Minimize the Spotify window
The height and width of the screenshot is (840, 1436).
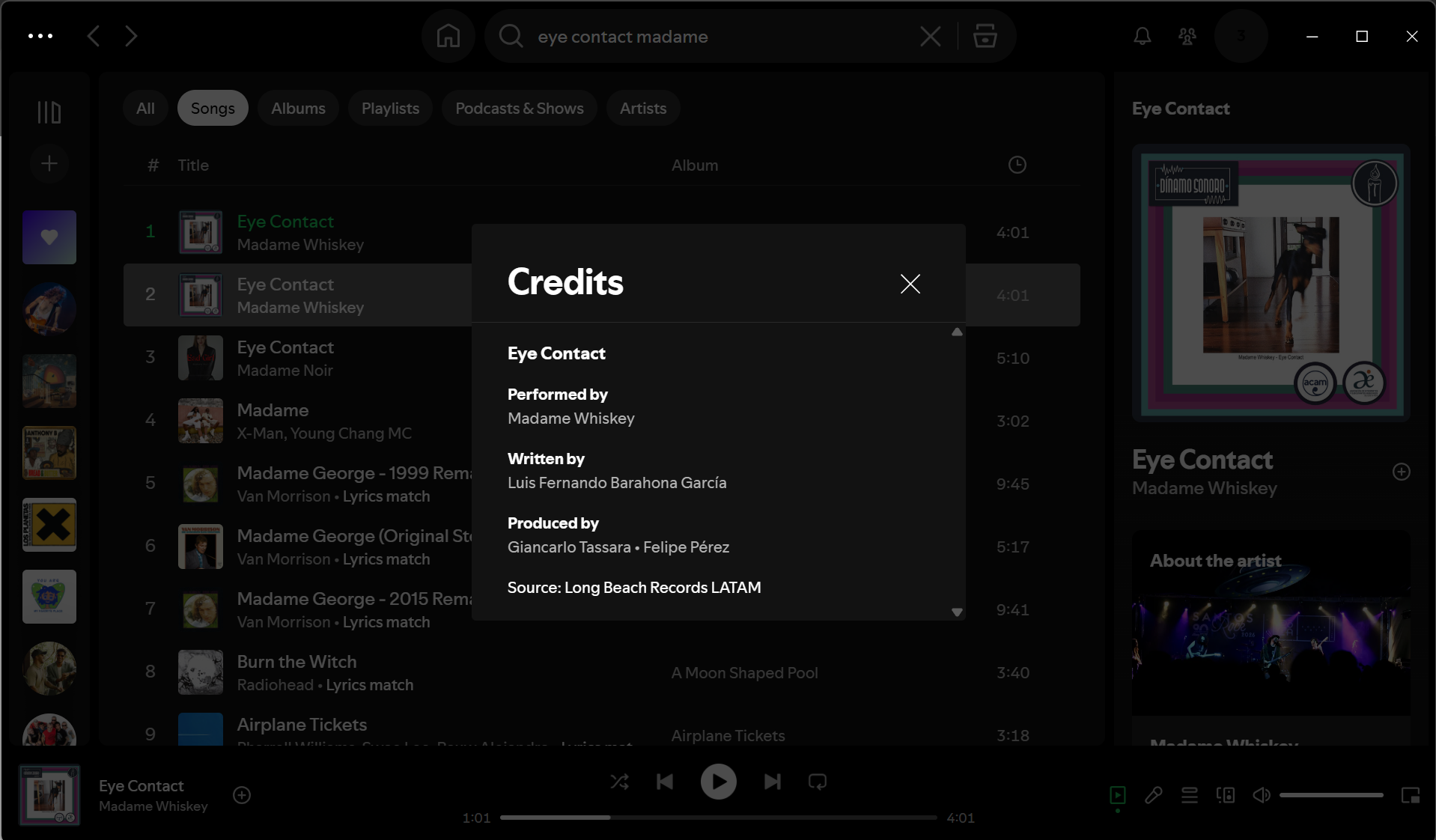pos(1312,36)
